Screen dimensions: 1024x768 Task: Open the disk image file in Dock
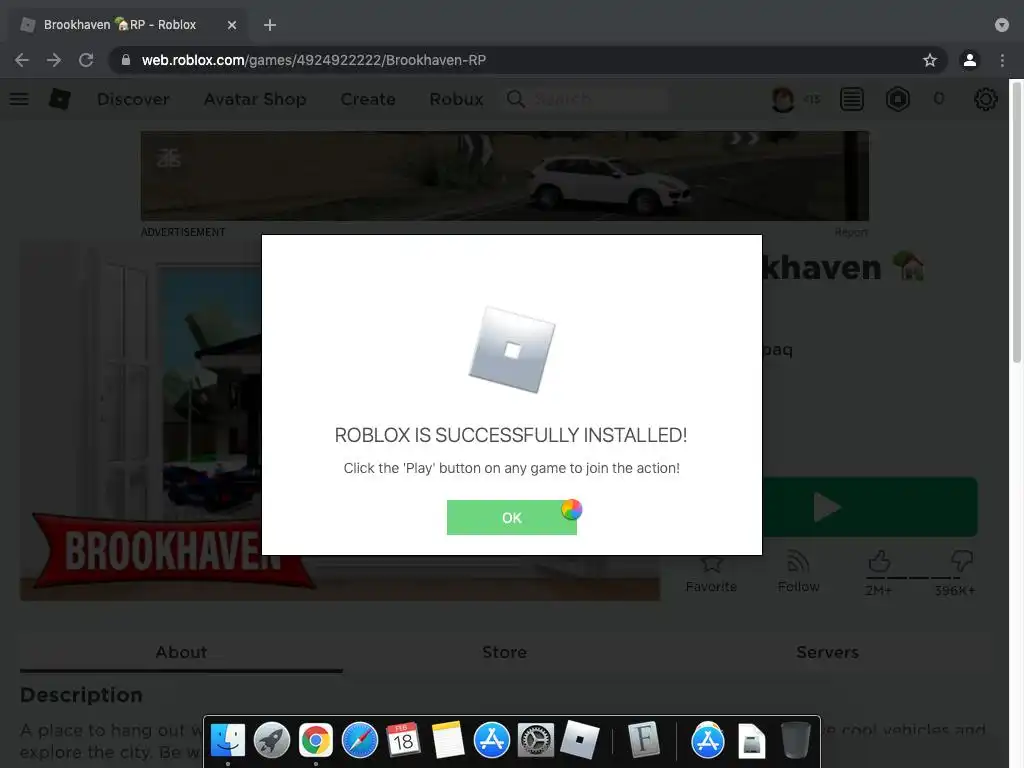click(752, 741)
